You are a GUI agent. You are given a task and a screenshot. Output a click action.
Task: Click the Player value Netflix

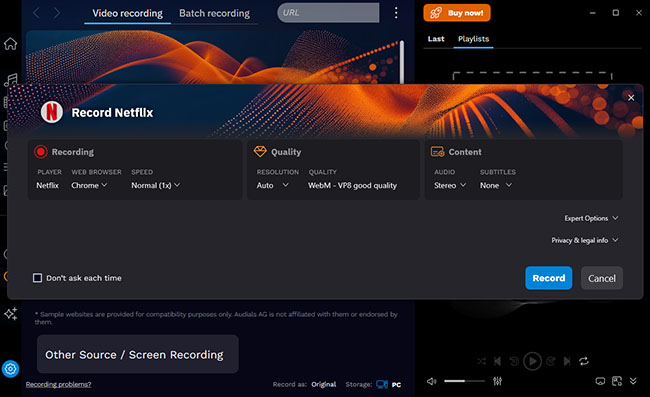(x=47, y=185)
